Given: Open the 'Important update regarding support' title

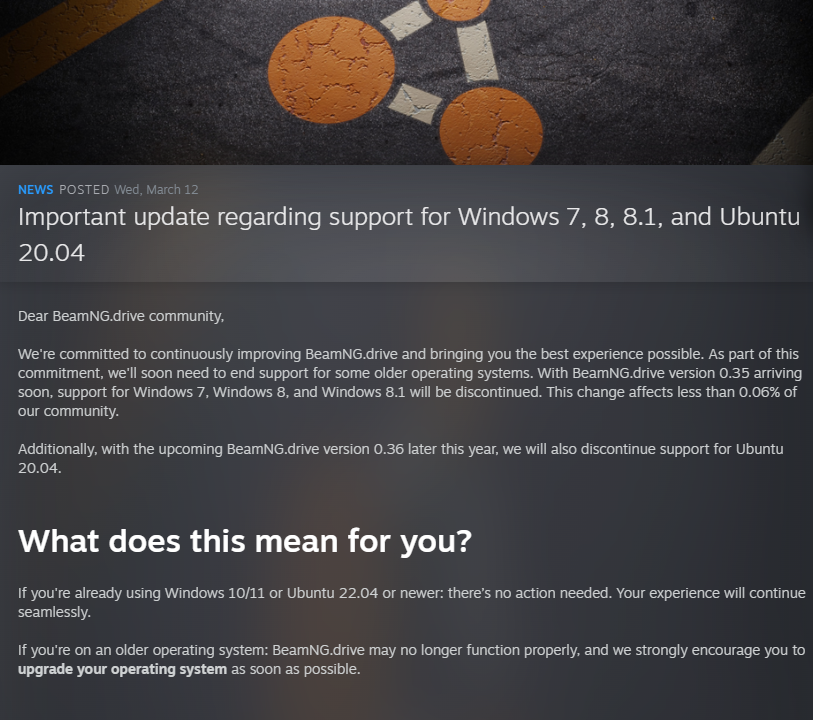Looking at the screenshot, I should [409, 234].
